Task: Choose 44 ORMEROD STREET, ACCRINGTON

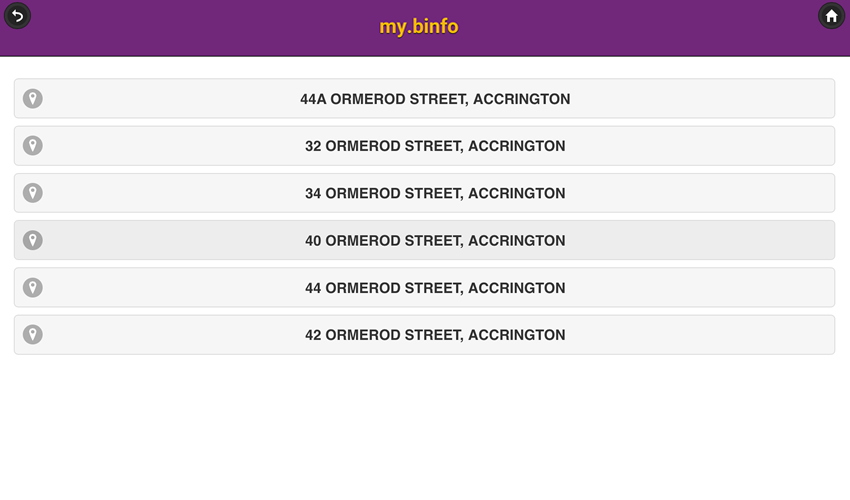Action: pos(424,287)
